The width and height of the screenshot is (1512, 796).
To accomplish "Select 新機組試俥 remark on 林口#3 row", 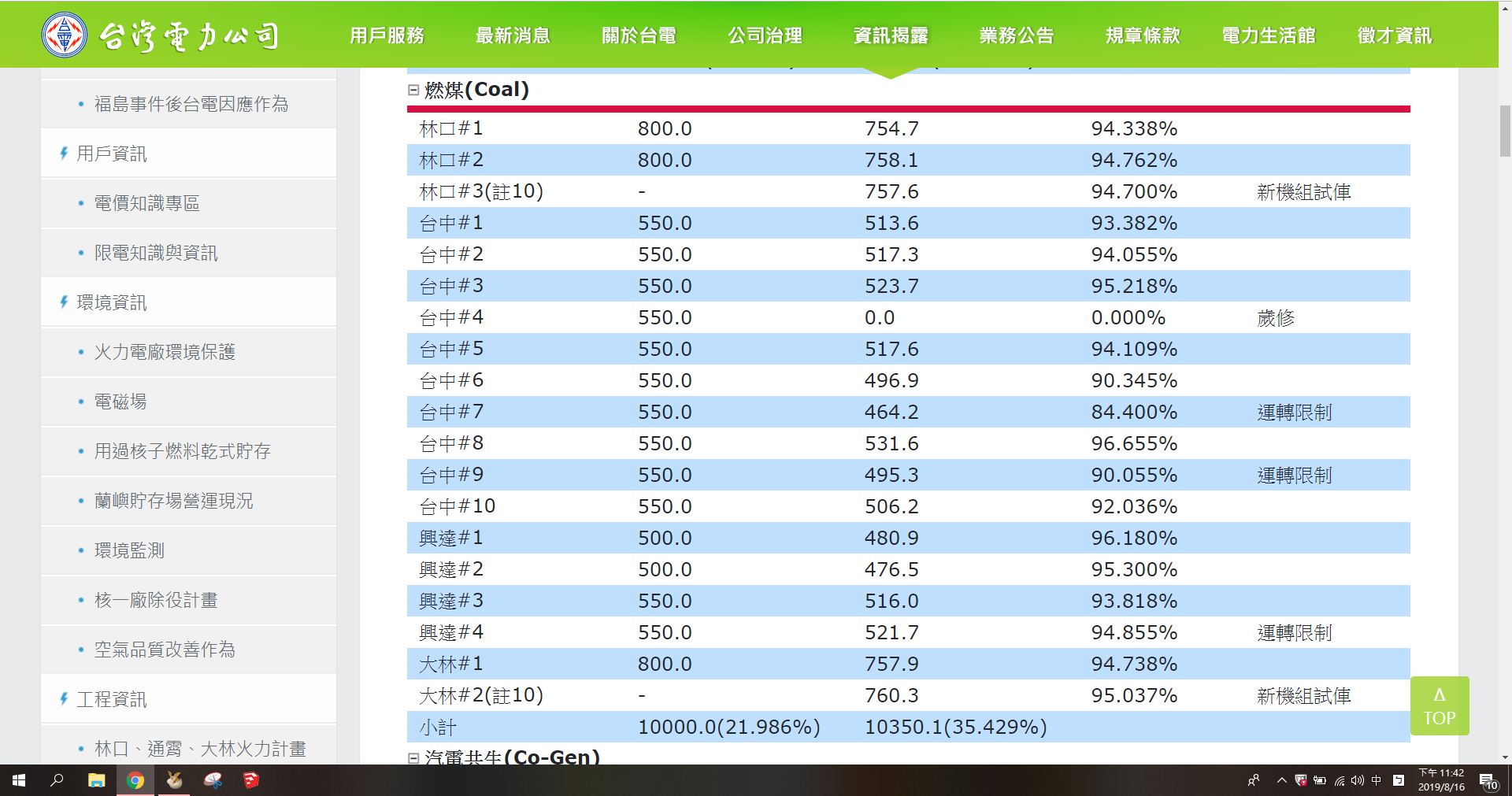I will pyautogui.click(x=1304, y=192).
